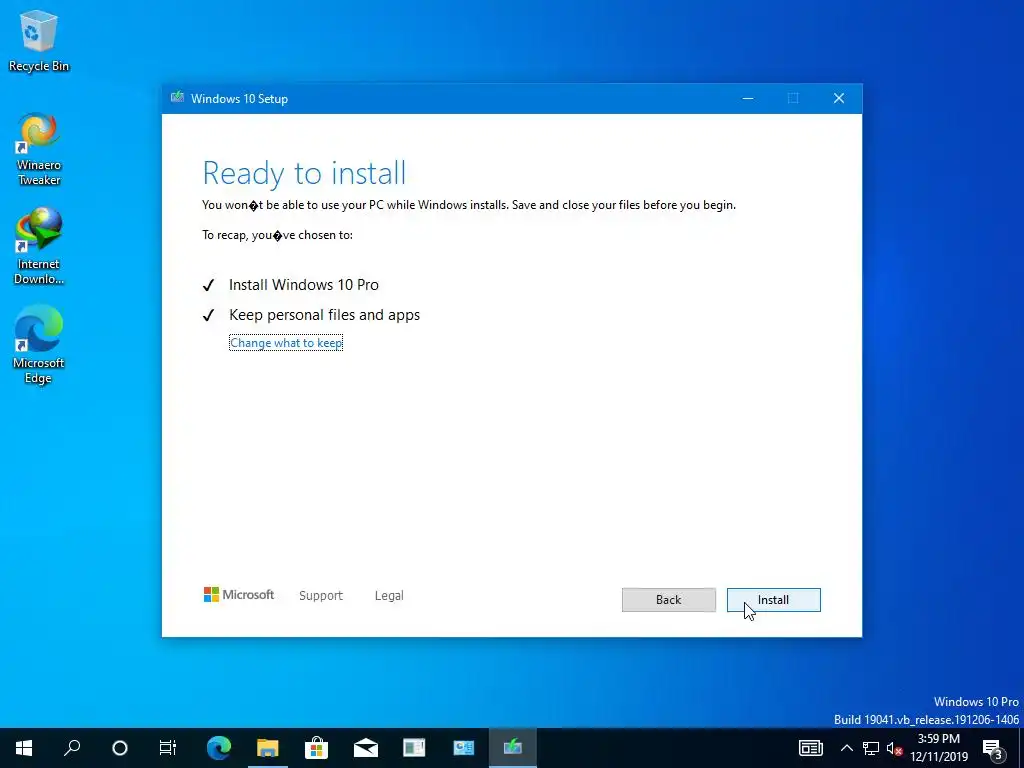Click the muted volume tray icon

click(x=894, y=748)
